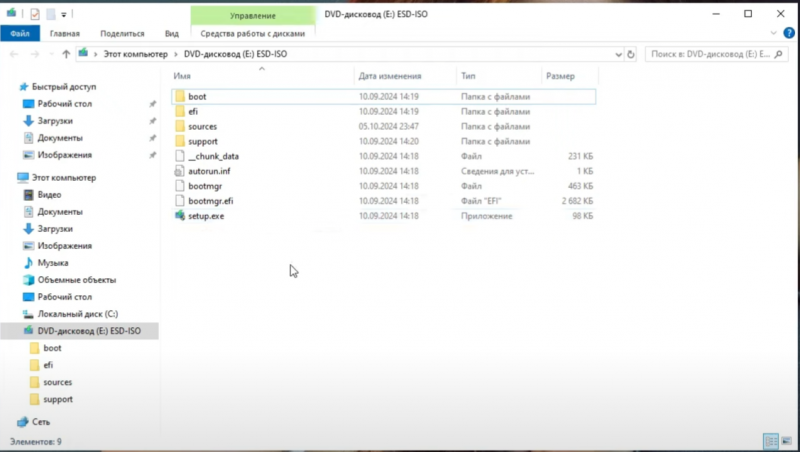The height and width of the screenshot is (452, 800).
Task: Go back using the Back arrow
Action: (14, 54)
